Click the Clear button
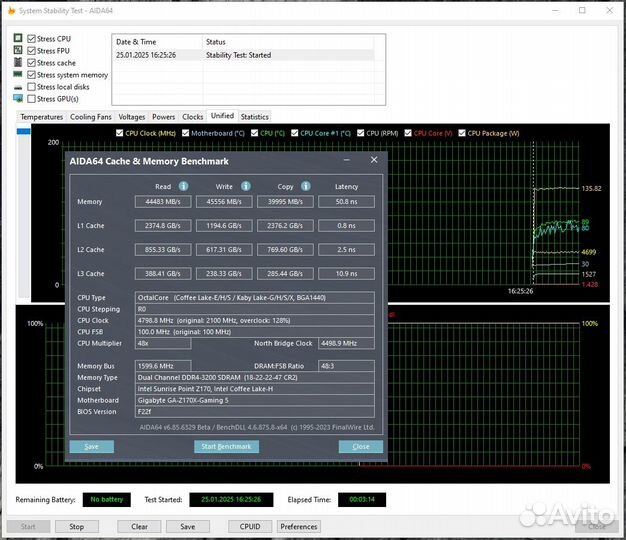626x540 pixels. point(139,526)
